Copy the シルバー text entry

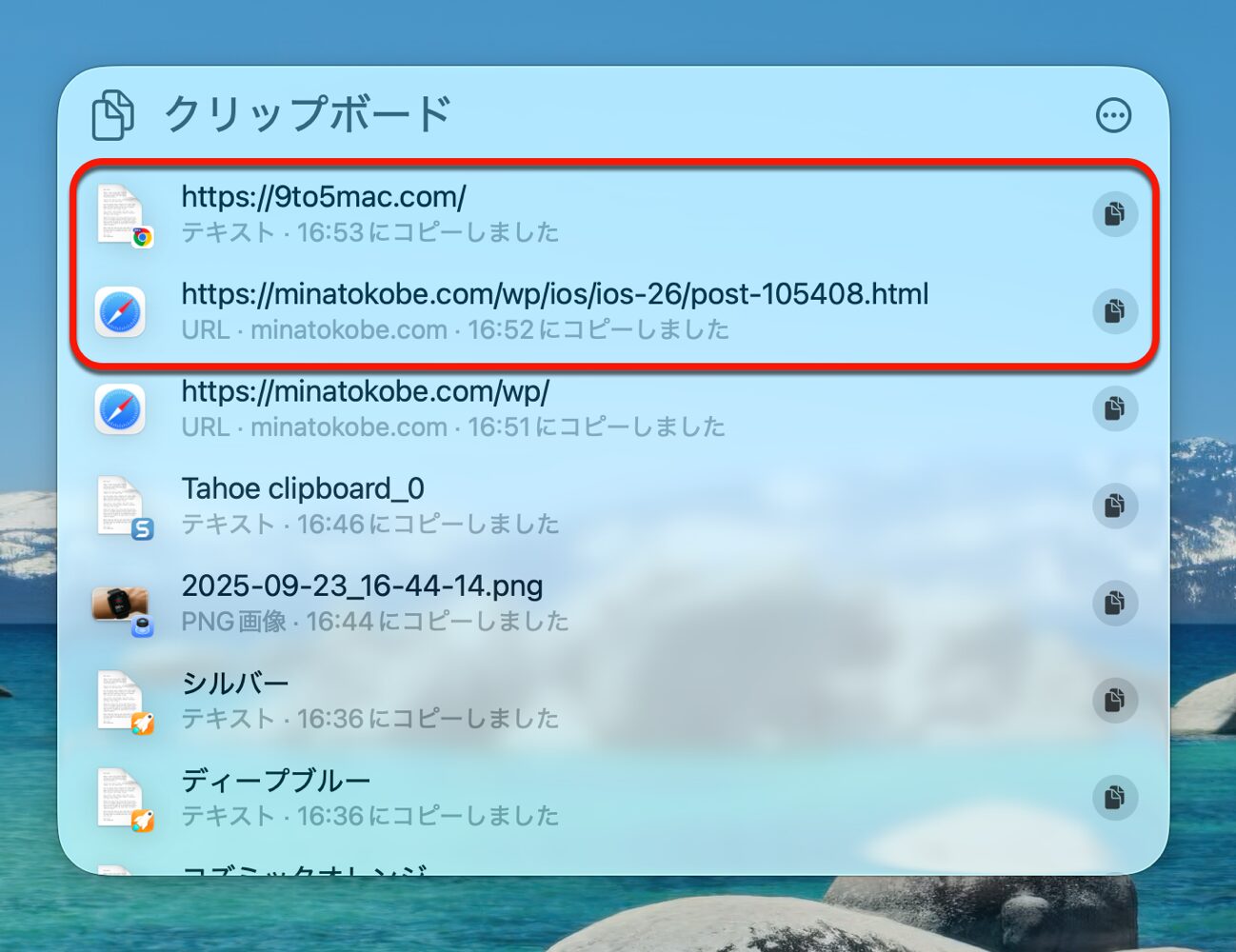click(x=1114, y=700)
